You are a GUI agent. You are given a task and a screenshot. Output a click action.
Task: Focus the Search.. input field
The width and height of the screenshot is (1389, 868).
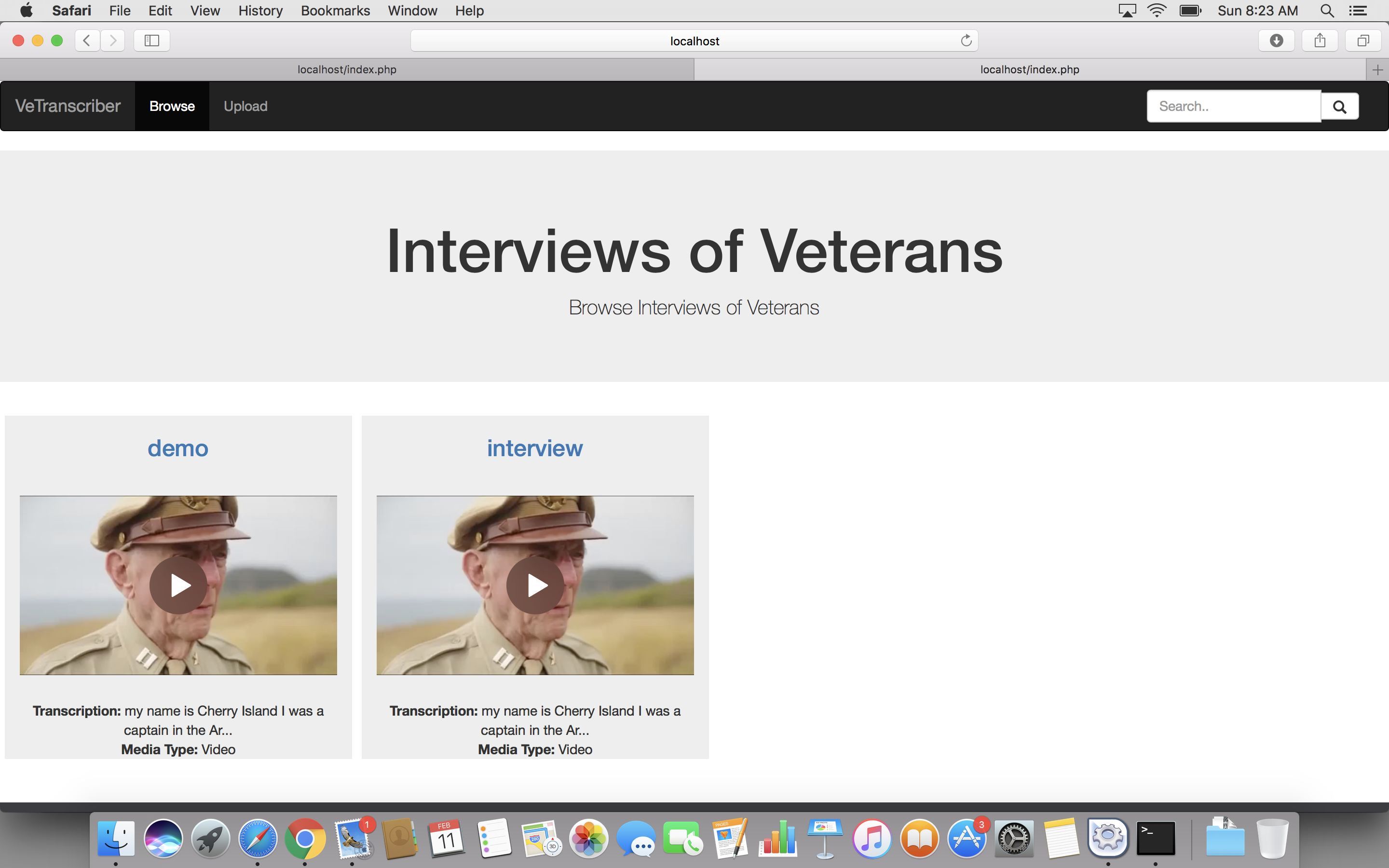[x=1233, y=106]
